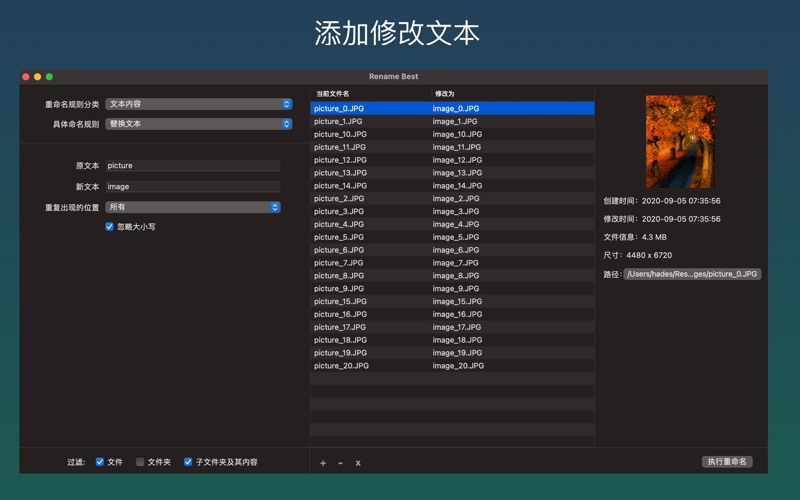
Task: Enable the 文件夹 filter checkbox
Action: pos(141,462)
